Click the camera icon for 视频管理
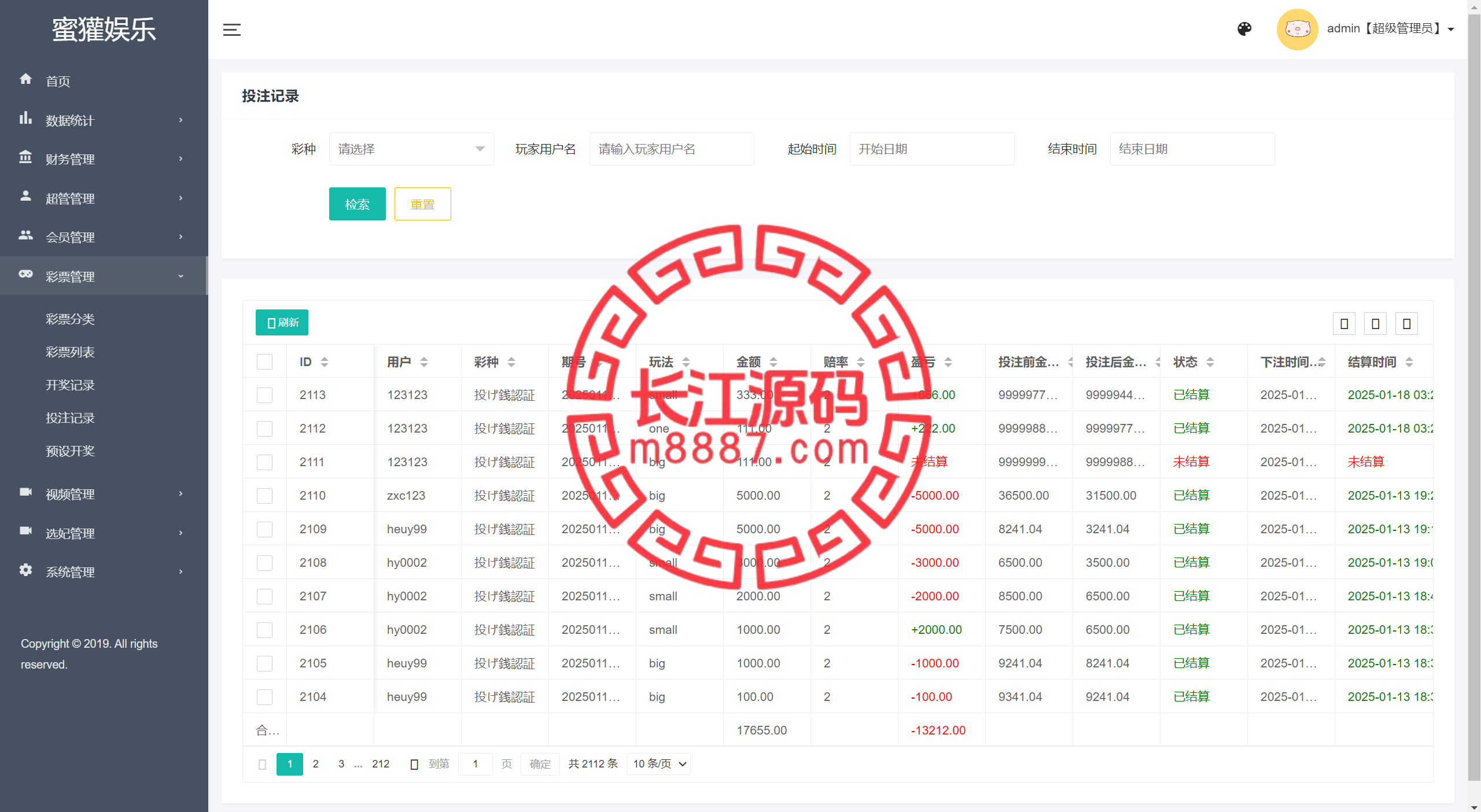The width and height of the screenshot is (1481, 812). tap(25, 492)
